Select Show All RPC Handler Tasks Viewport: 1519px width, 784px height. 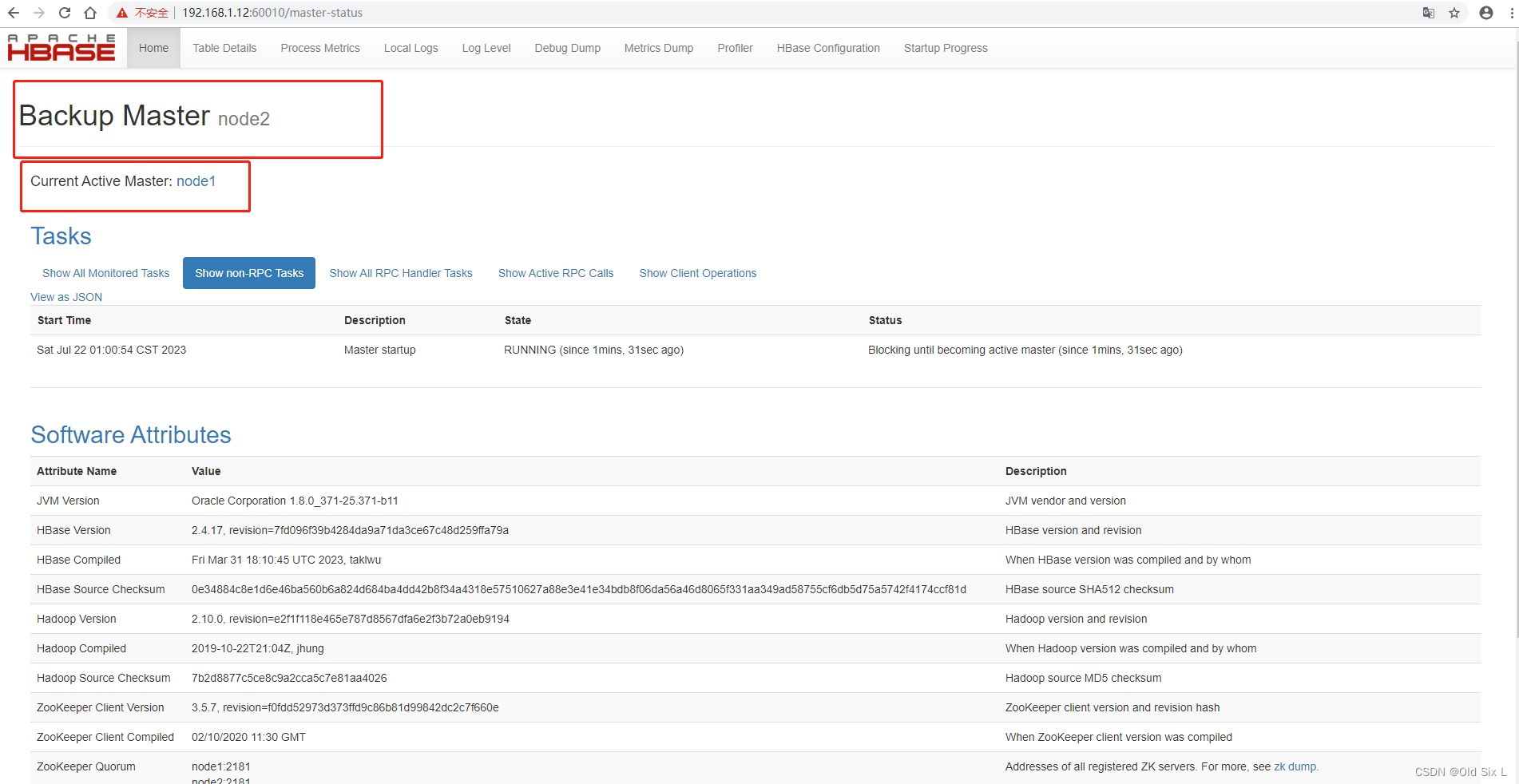point(401,273)
